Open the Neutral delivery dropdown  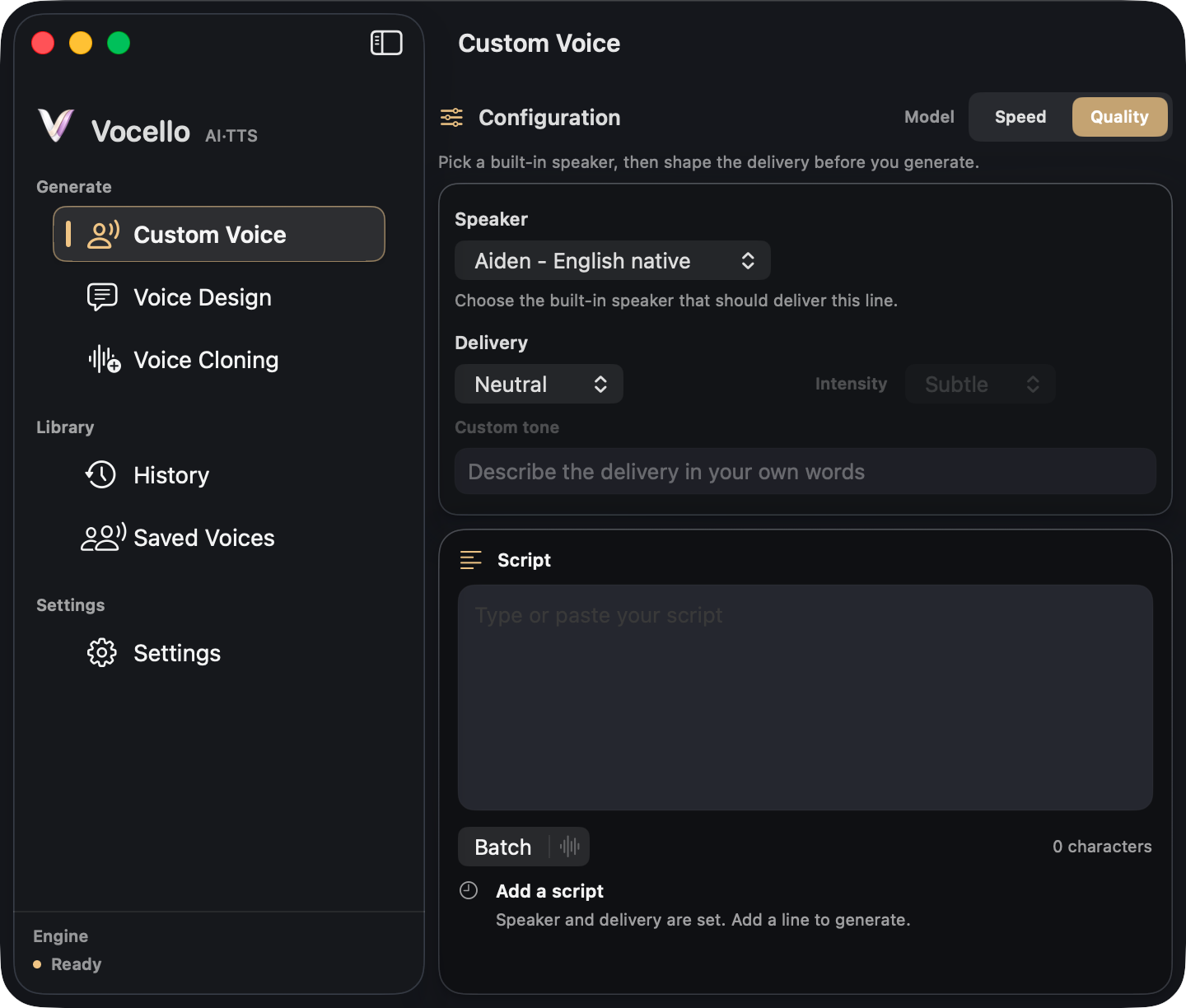539,384
